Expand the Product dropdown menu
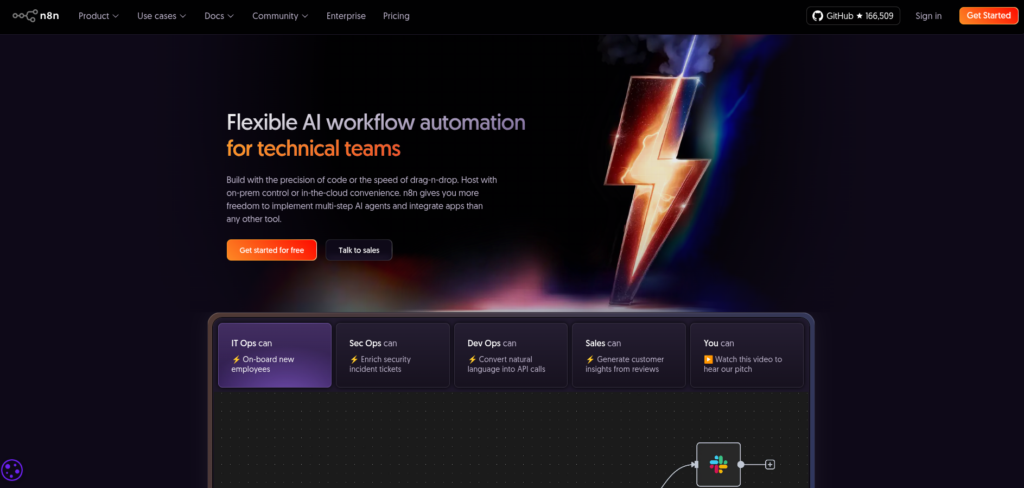Image resolution: width=1024 pixels, height=488 pixels. tap(98, 16)
